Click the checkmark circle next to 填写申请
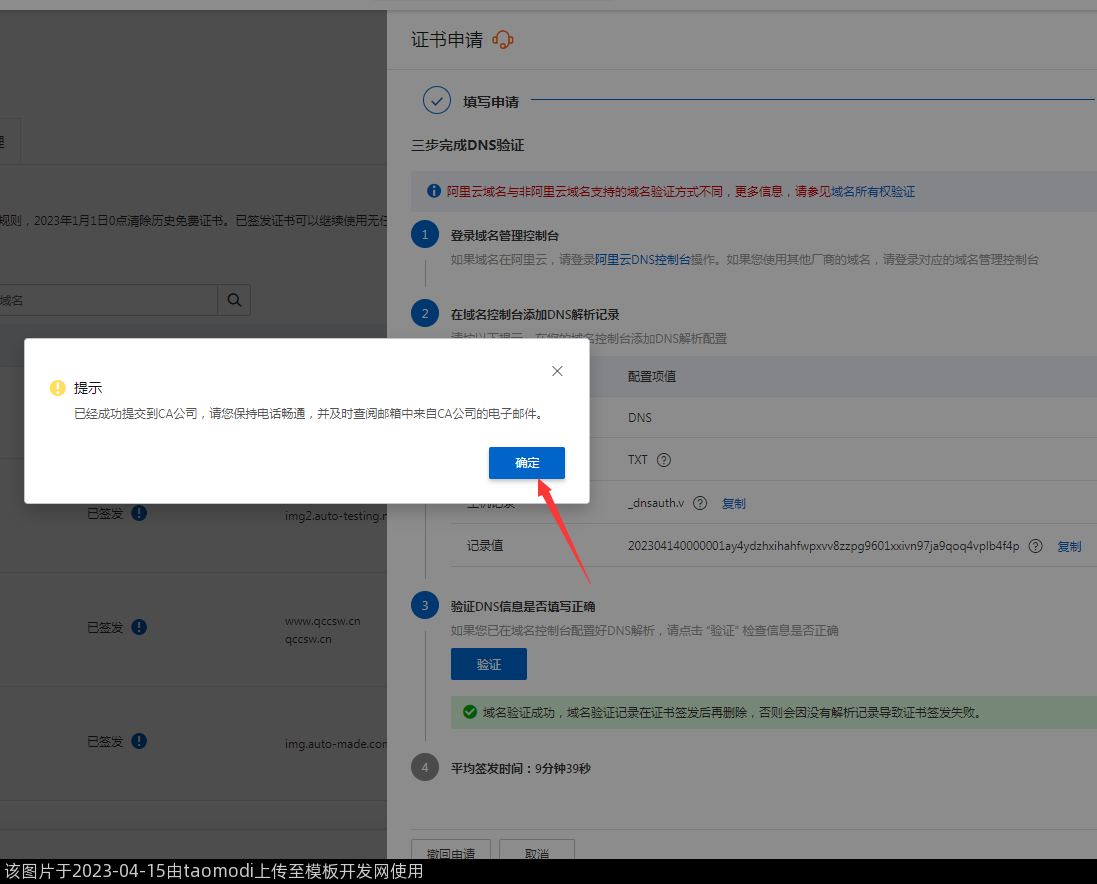 pyautogui.click(x=437, y=100)
